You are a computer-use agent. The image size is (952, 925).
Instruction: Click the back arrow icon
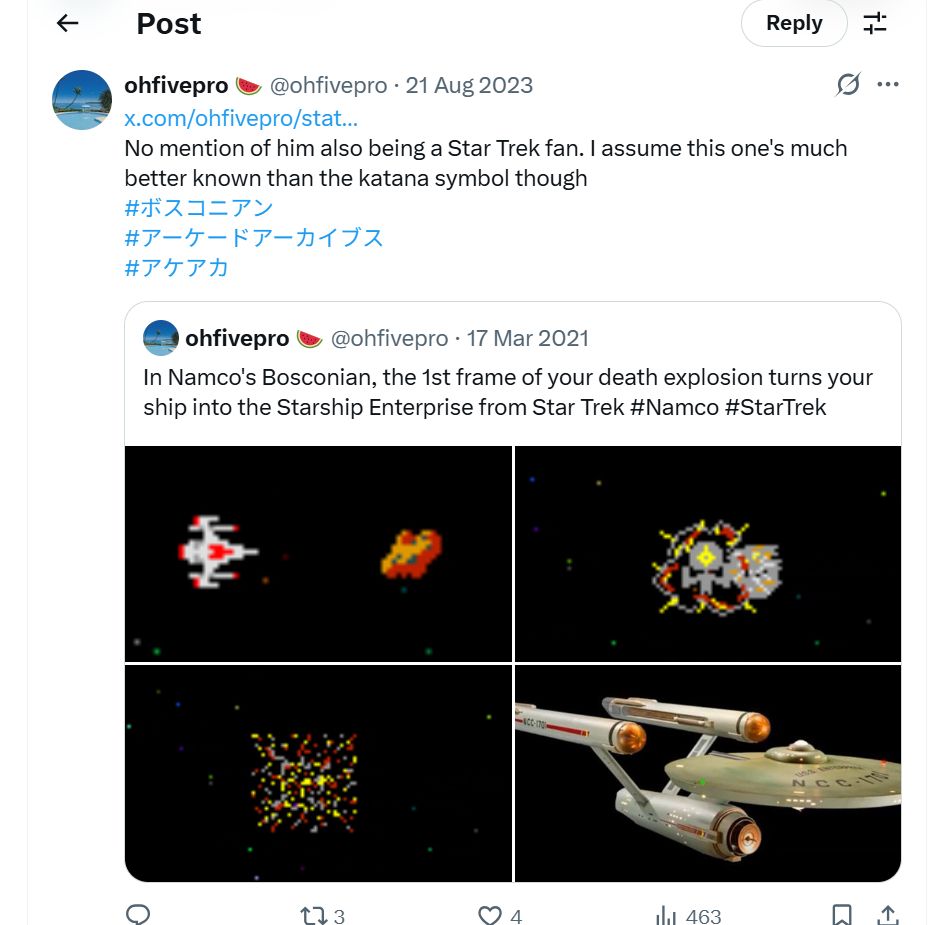coord(68,23)
